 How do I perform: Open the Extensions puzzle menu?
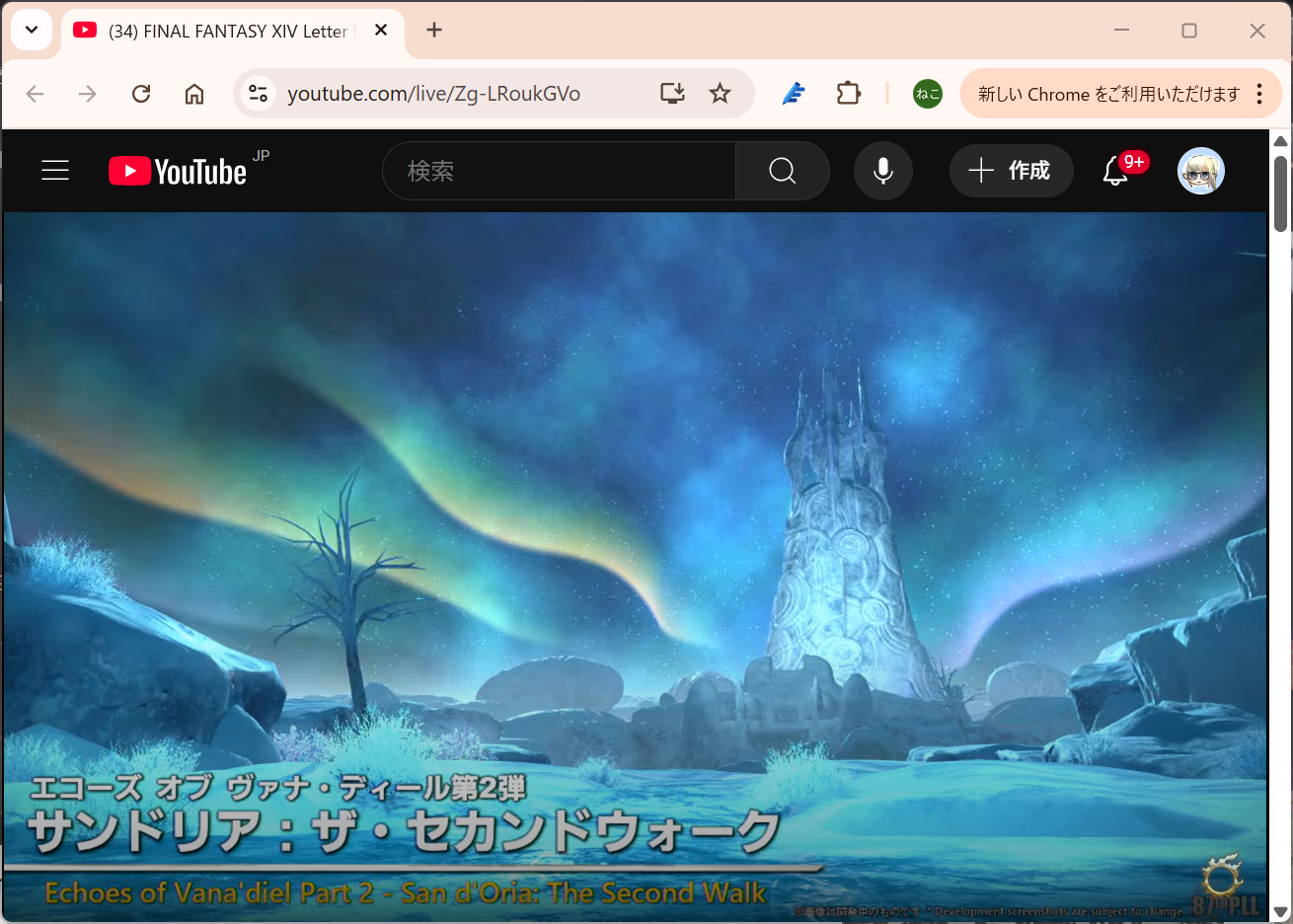pyautogui.click(x=849, y=94)
